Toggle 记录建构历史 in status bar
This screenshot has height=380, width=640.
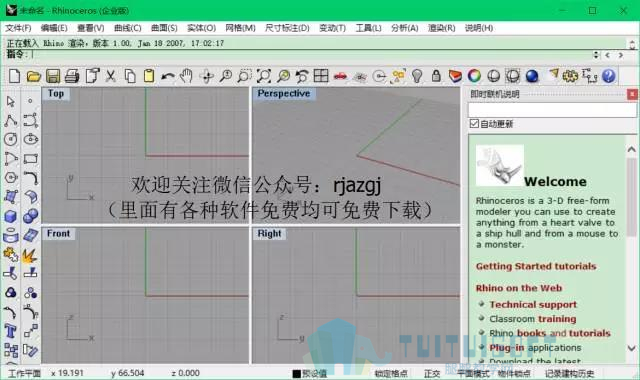(569, 373)
